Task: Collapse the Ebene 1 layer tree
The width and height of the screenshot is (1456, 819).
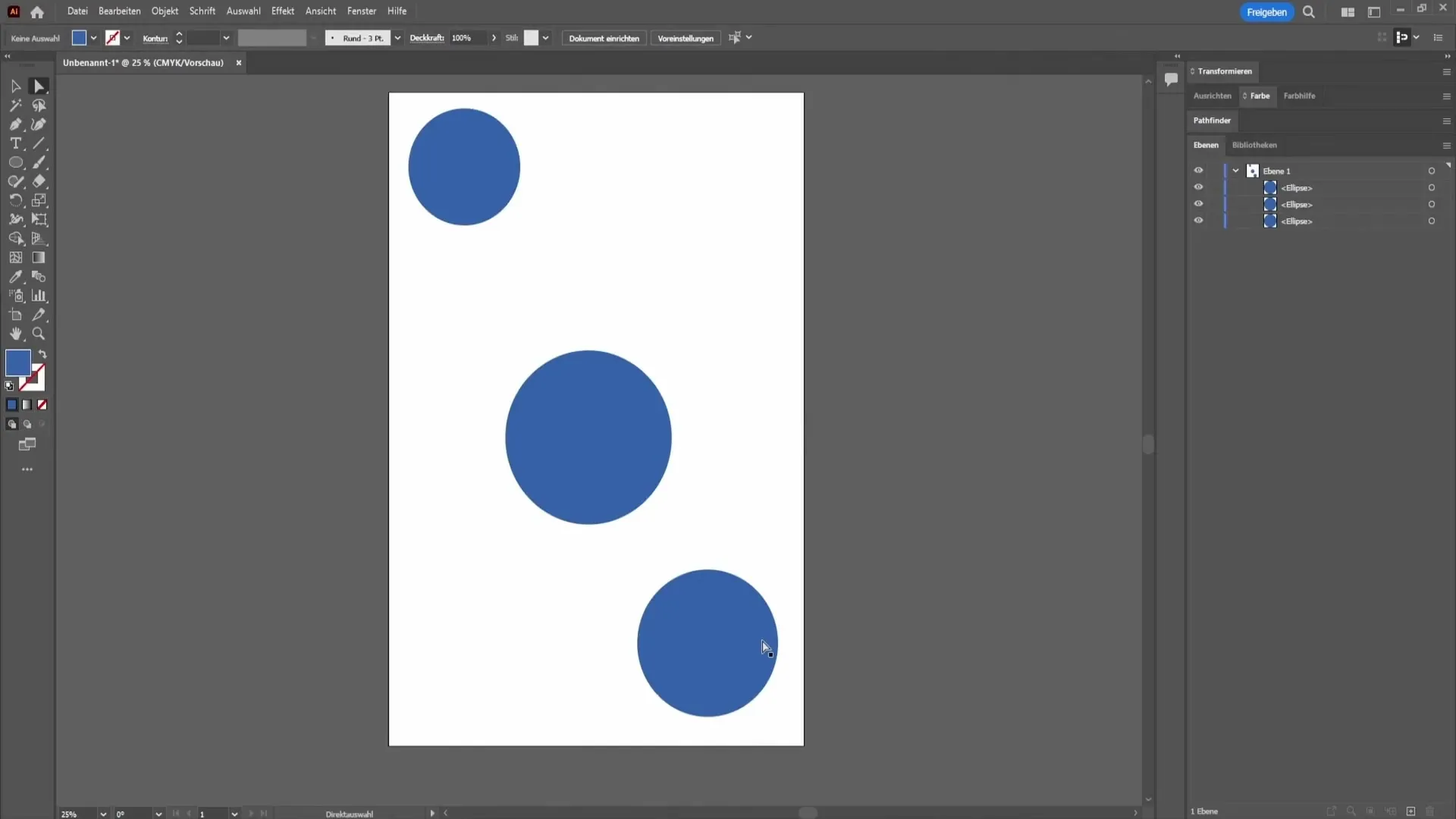Action: (x=1236, y=171)
